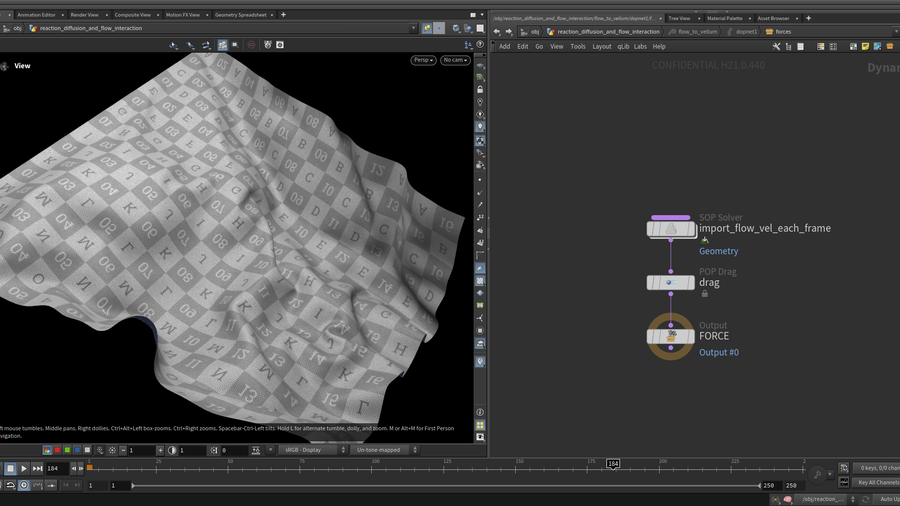The image size is (900, 506).
Task: Click the Key All Channels button
Action: point(877,483)
